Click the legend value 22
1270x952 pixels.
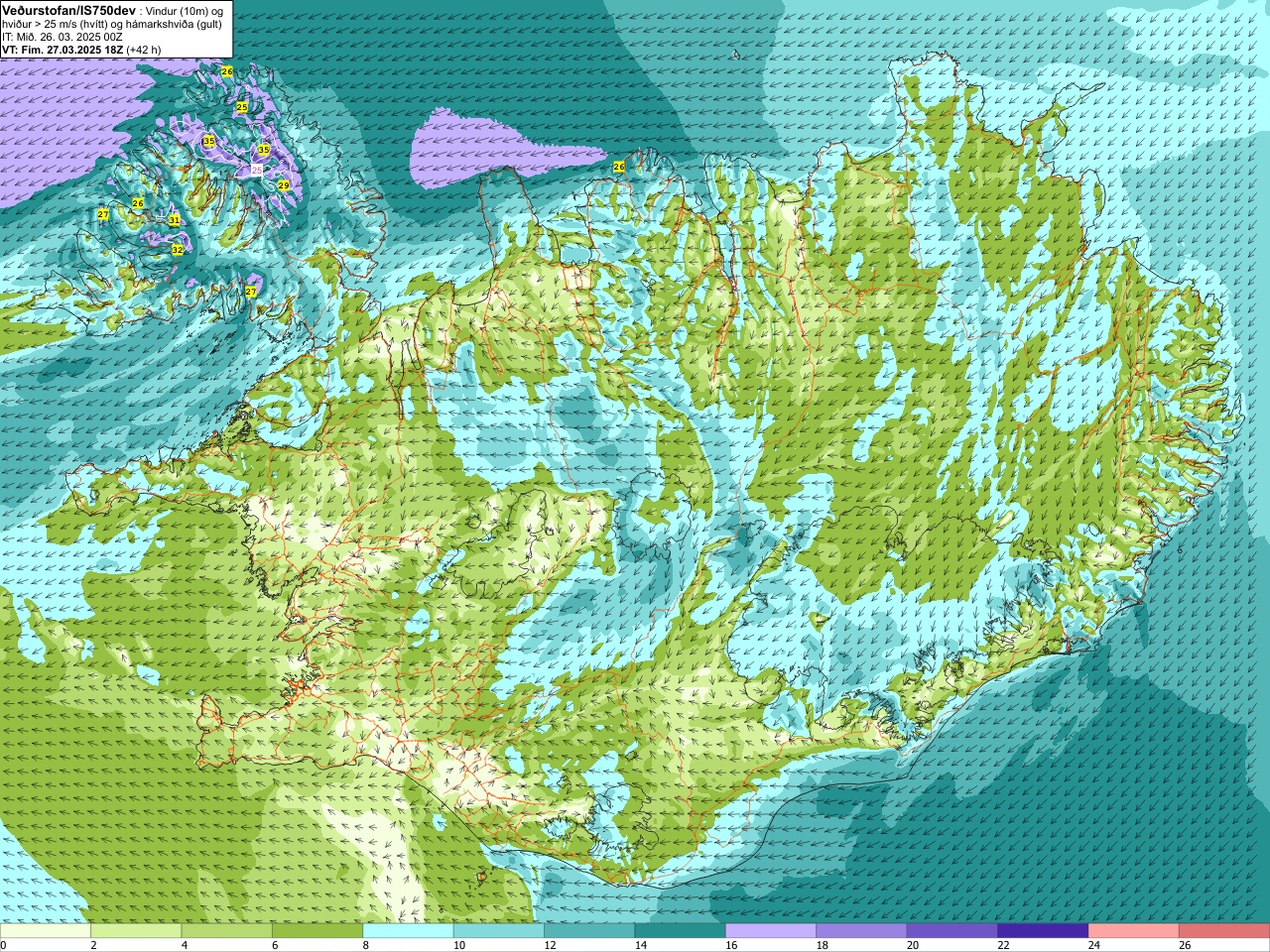[x=1004, y=945]
